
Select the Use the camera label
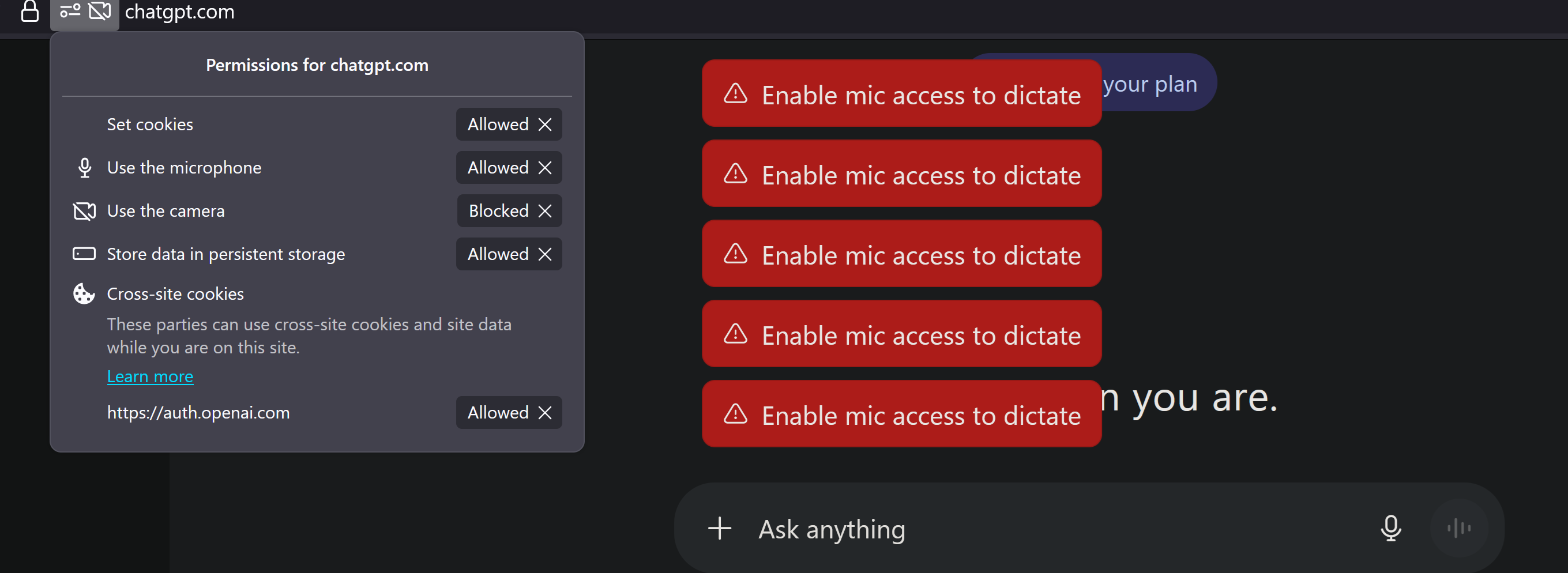[x=166, y=210]
